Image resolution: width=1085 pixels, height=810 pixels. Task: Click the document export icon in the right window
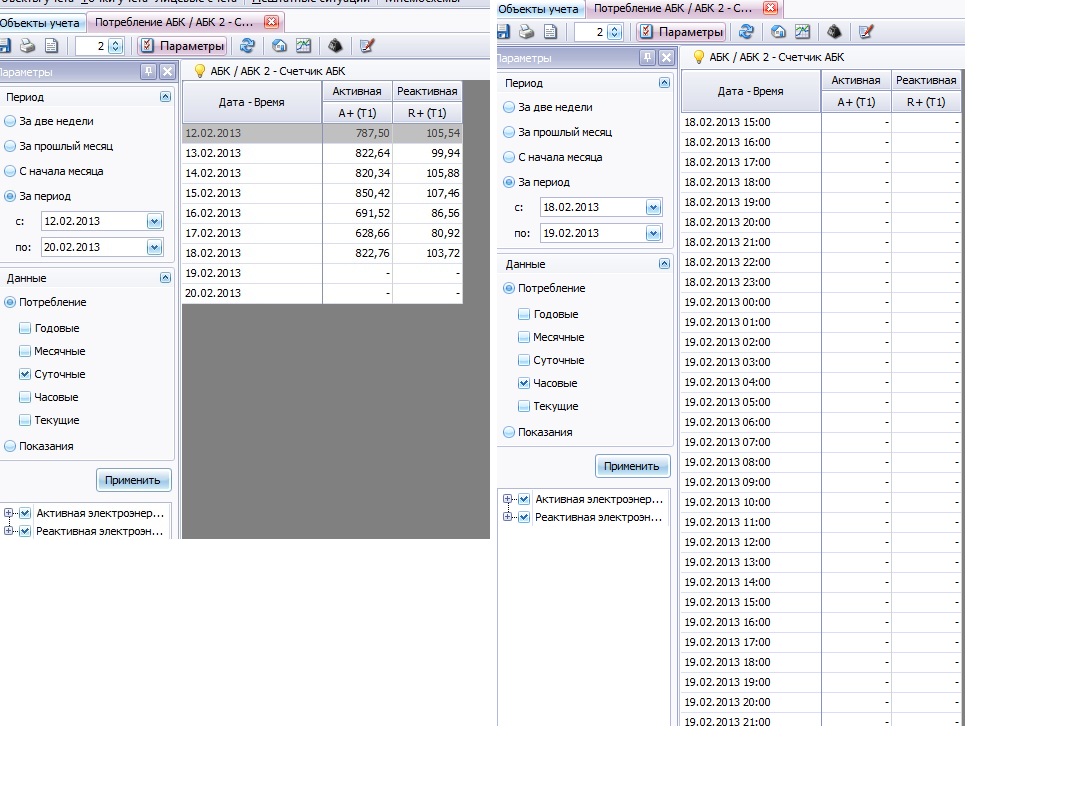550,32
